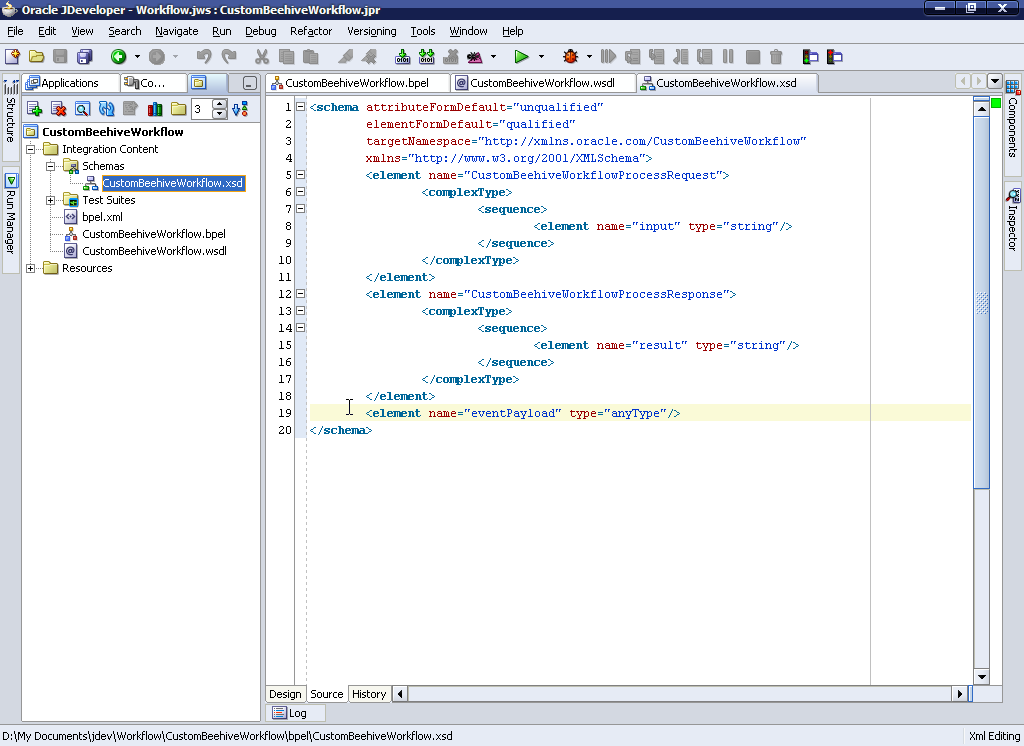Toggle the code fold at line 5
This screenshot has height=746, width=1024.
click(x=301, y=175)
